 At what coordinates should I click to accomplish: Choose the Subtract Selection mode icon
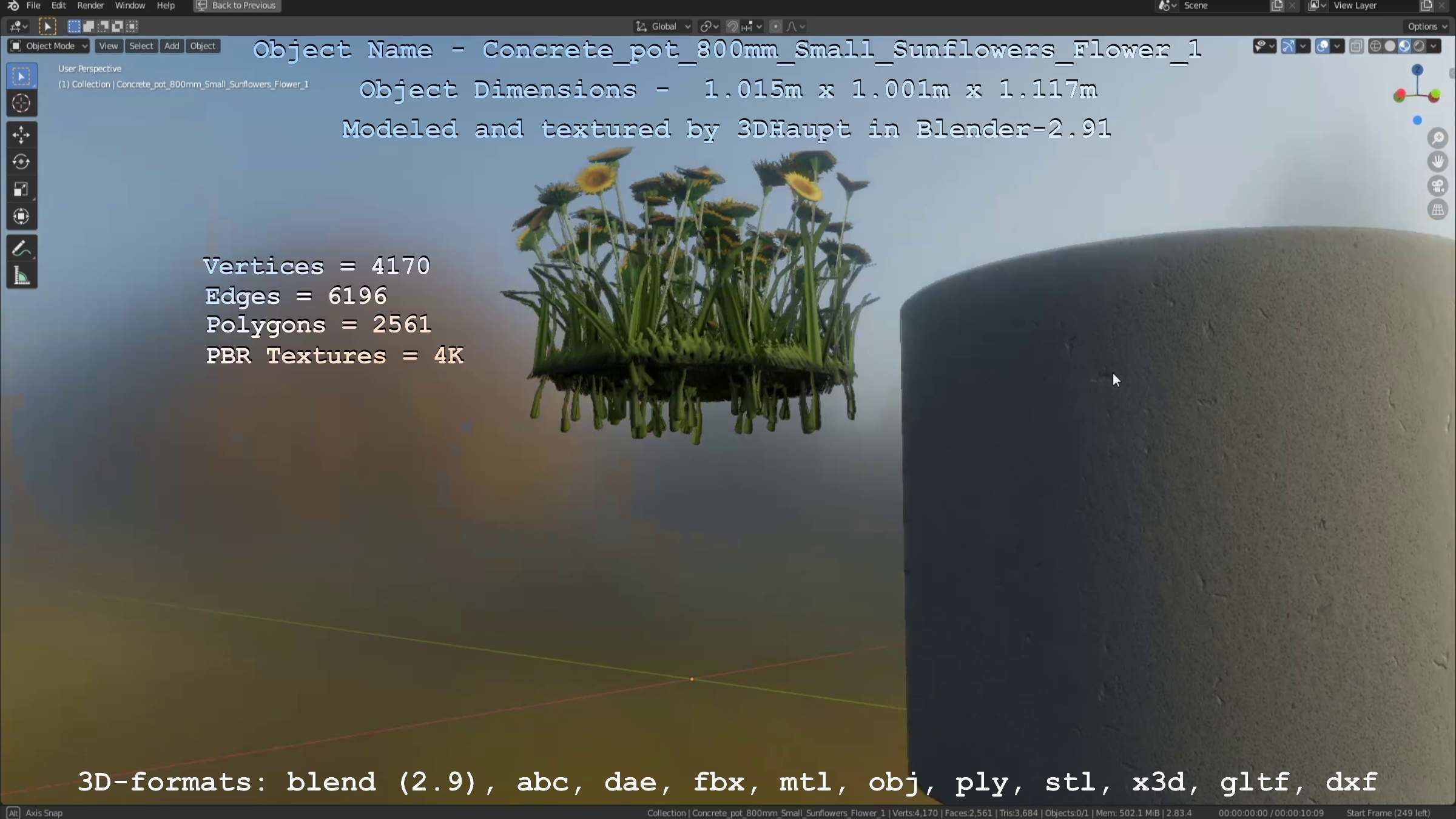coord(103,26)
